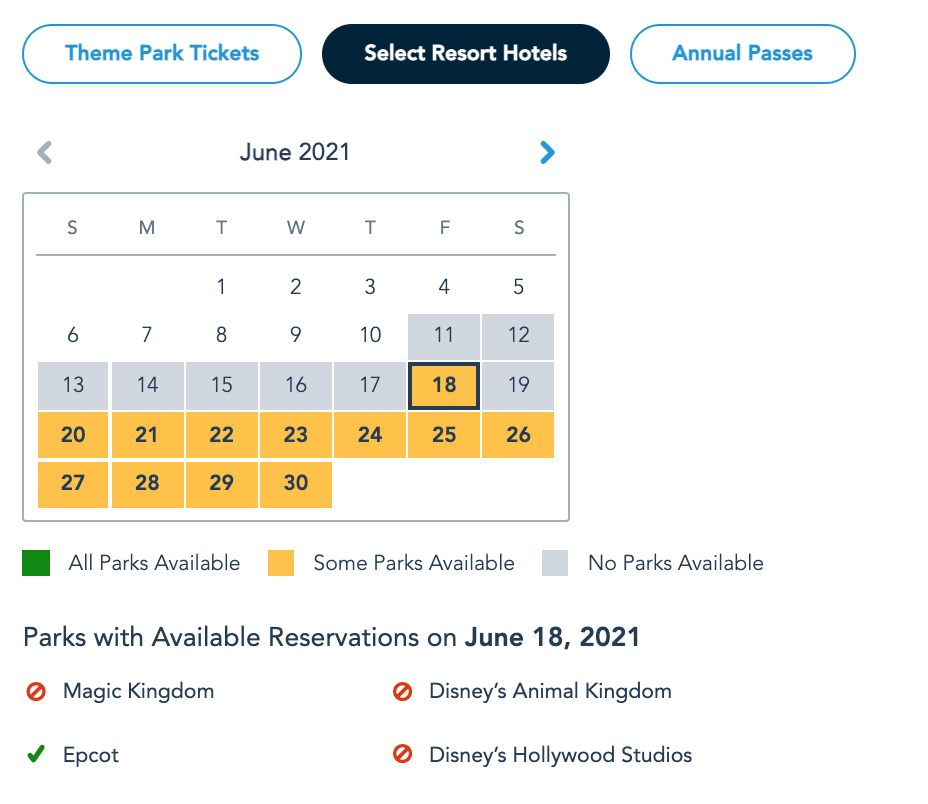Click June 1 on the calendar
This screenshot has width=928, height=804.
(221, 288)
